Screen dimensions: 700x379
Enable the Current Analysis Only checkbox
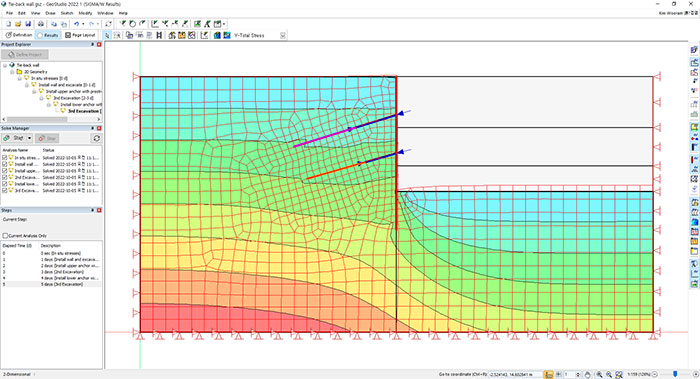coord(5,236)
